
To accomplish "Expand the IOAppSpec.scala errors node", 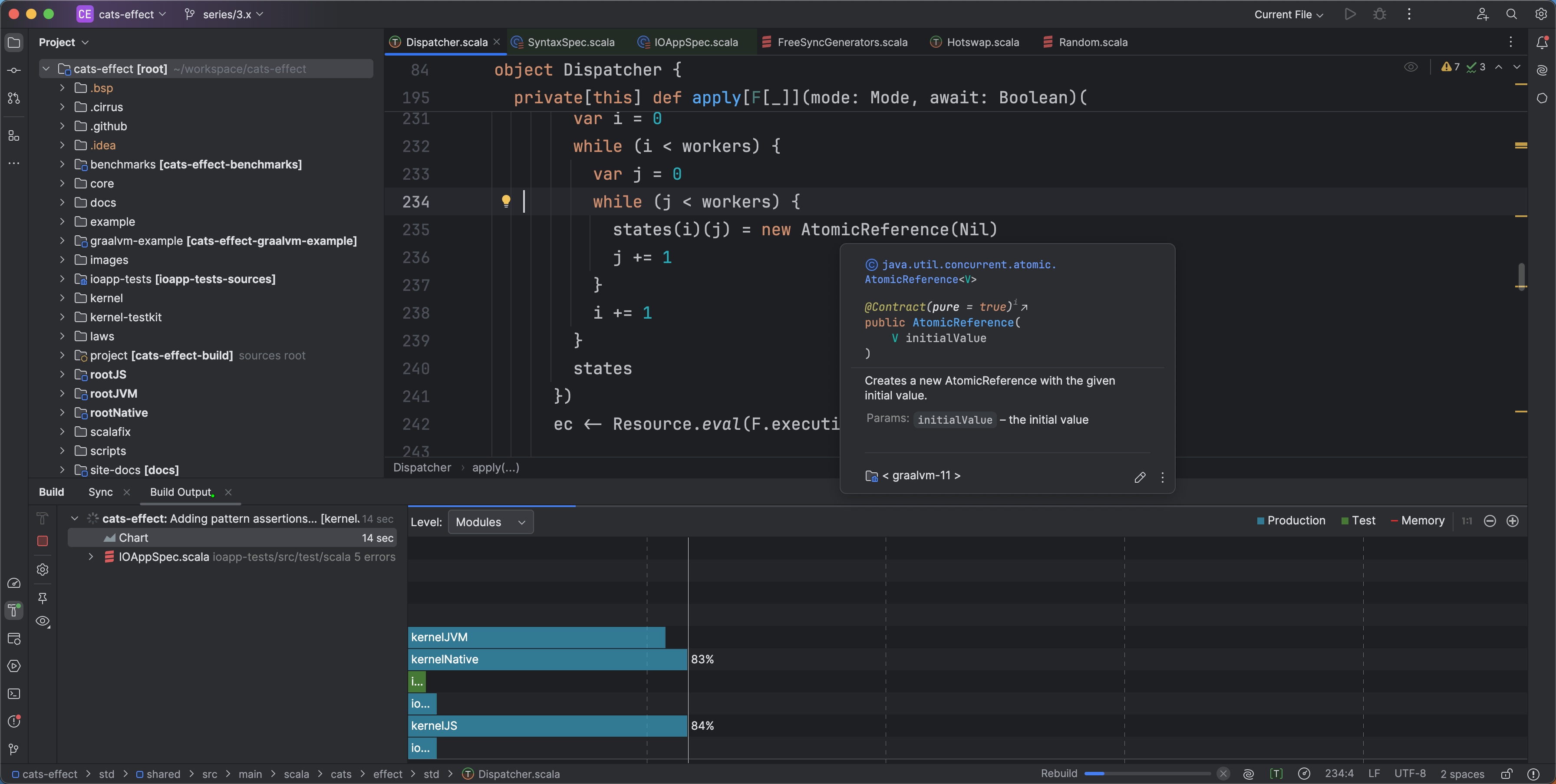I will (89, 557).
